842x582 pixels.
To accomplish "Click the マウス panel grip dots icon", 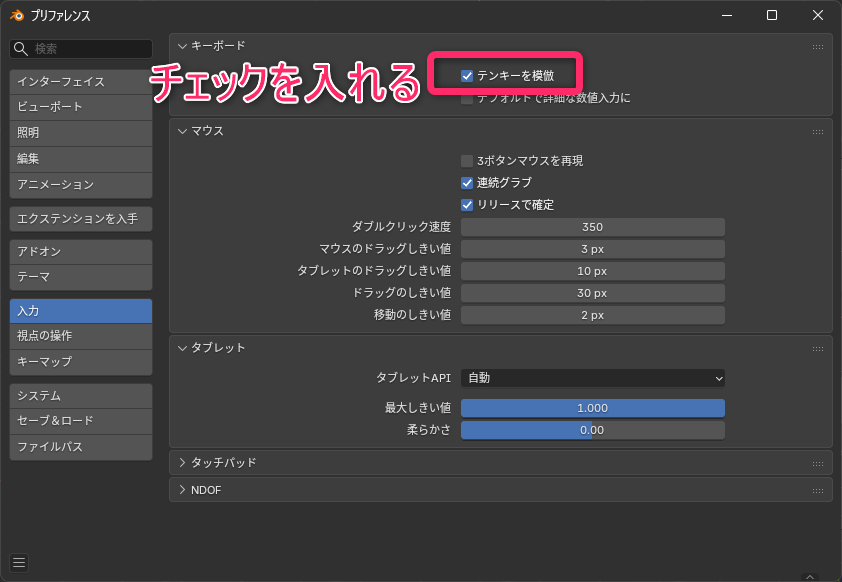I will tap(818, 131).
